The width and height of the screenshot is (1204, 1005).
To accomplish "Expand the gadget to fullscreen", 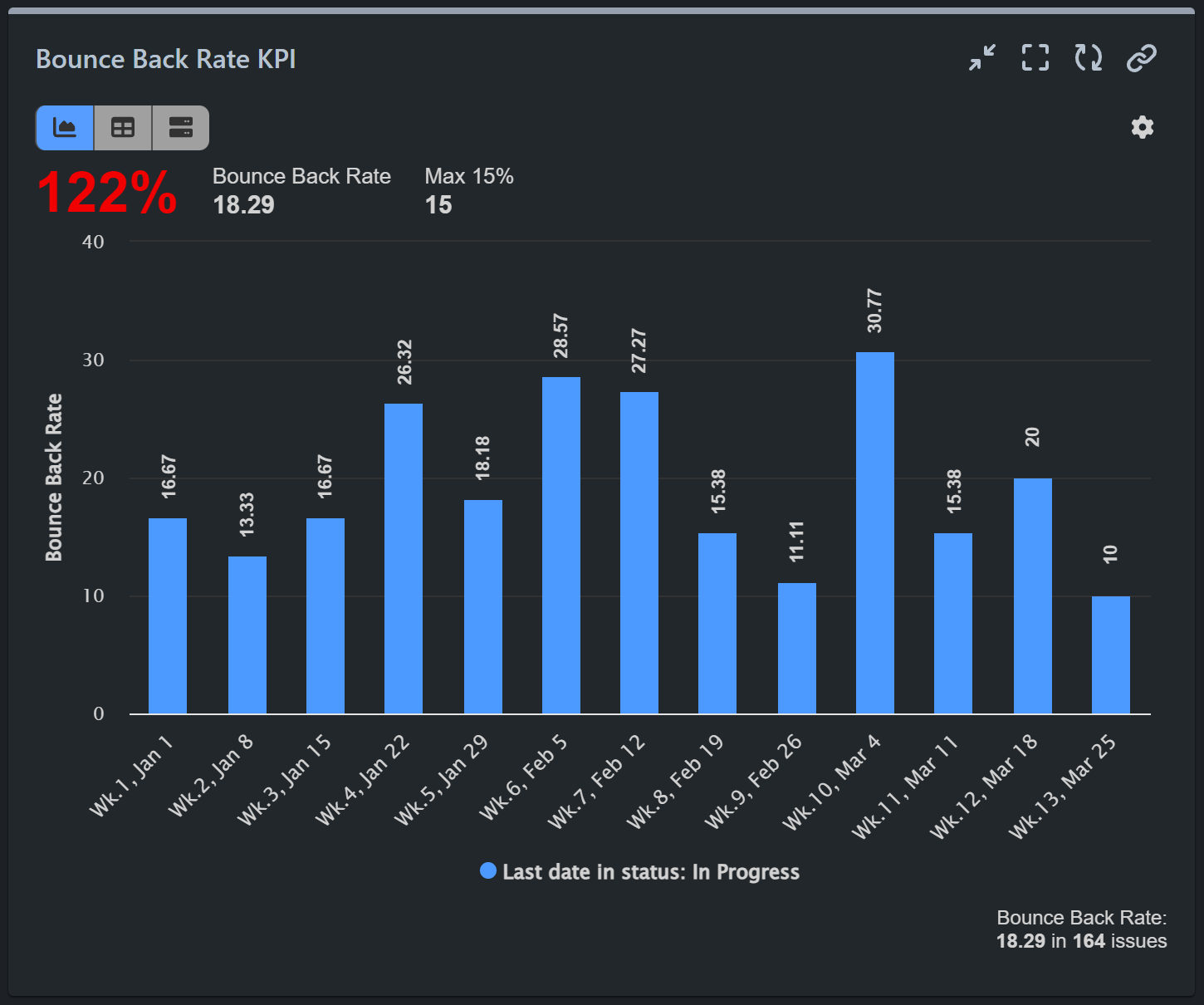I will point(1034,58).
